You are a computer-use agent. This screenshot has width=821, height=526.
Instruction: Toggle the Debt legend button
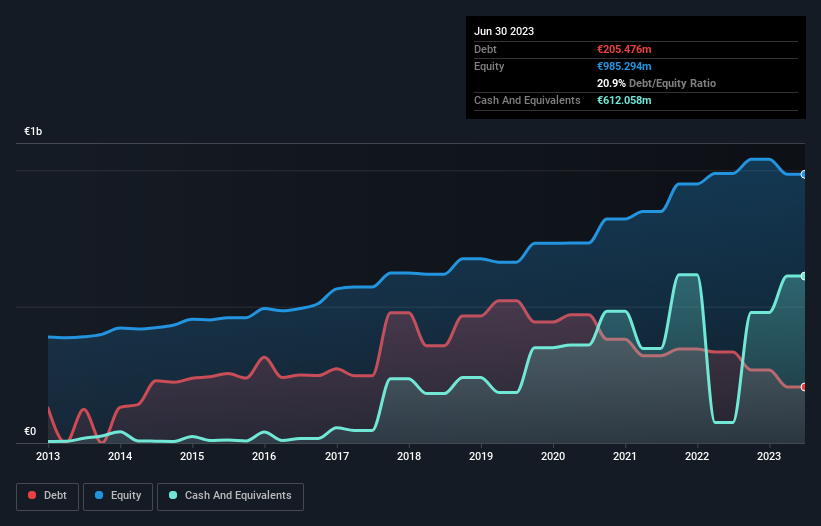[48, 496]
